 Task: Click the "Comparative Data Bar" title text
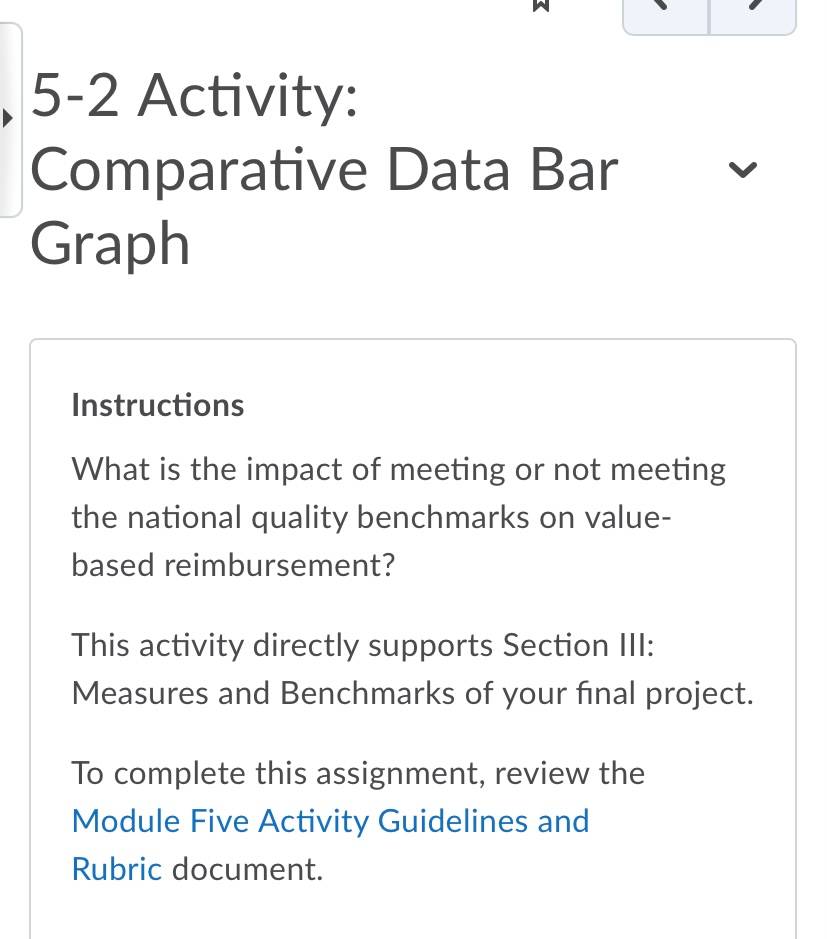pyautogui.click(x=324, y=171)
